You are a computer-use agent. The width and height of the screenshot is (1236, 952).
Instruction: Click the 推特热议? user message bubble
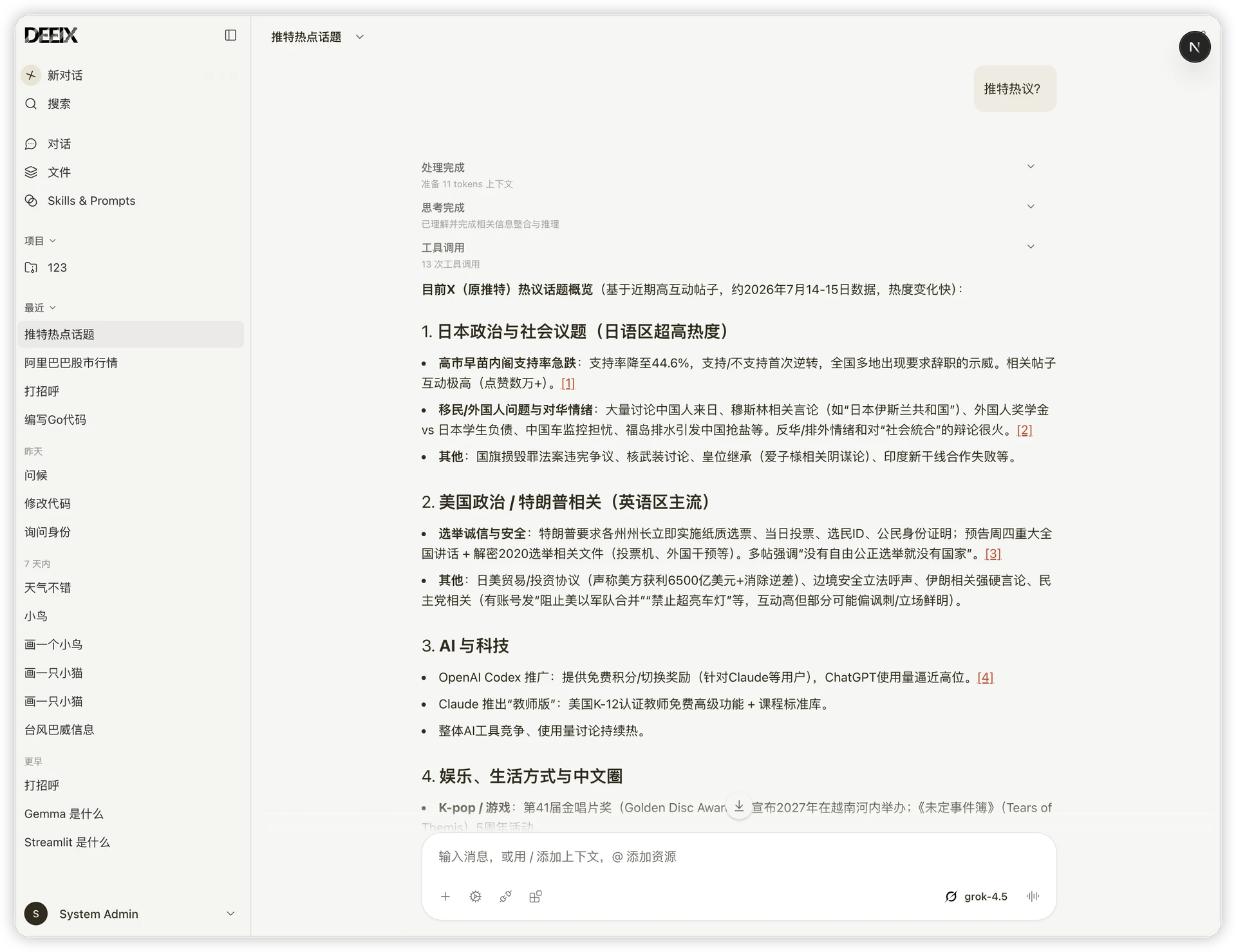1015,89
